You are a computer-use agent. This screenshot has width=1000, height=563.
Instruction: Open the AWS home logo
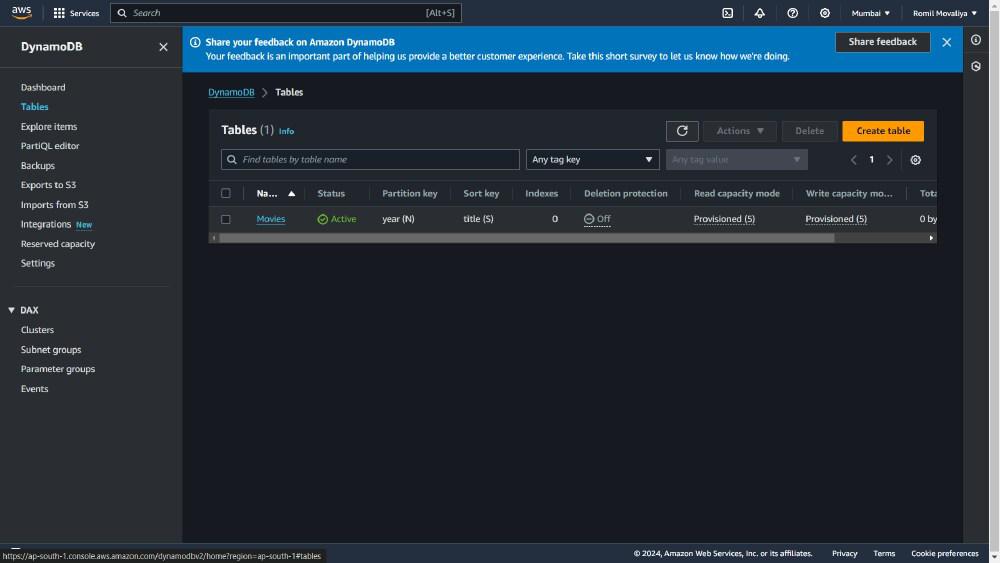[21, 13]
